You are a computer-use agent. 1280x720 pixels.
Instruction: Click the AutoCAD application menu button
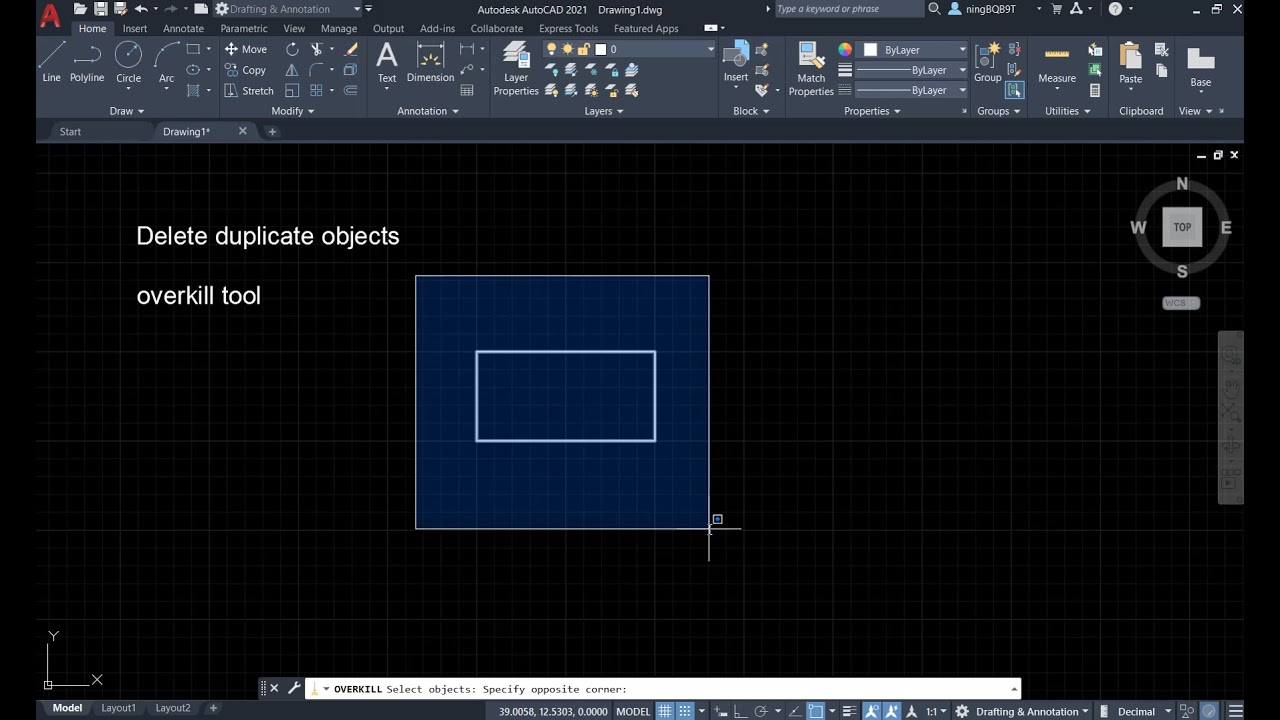tap(50, 14)
